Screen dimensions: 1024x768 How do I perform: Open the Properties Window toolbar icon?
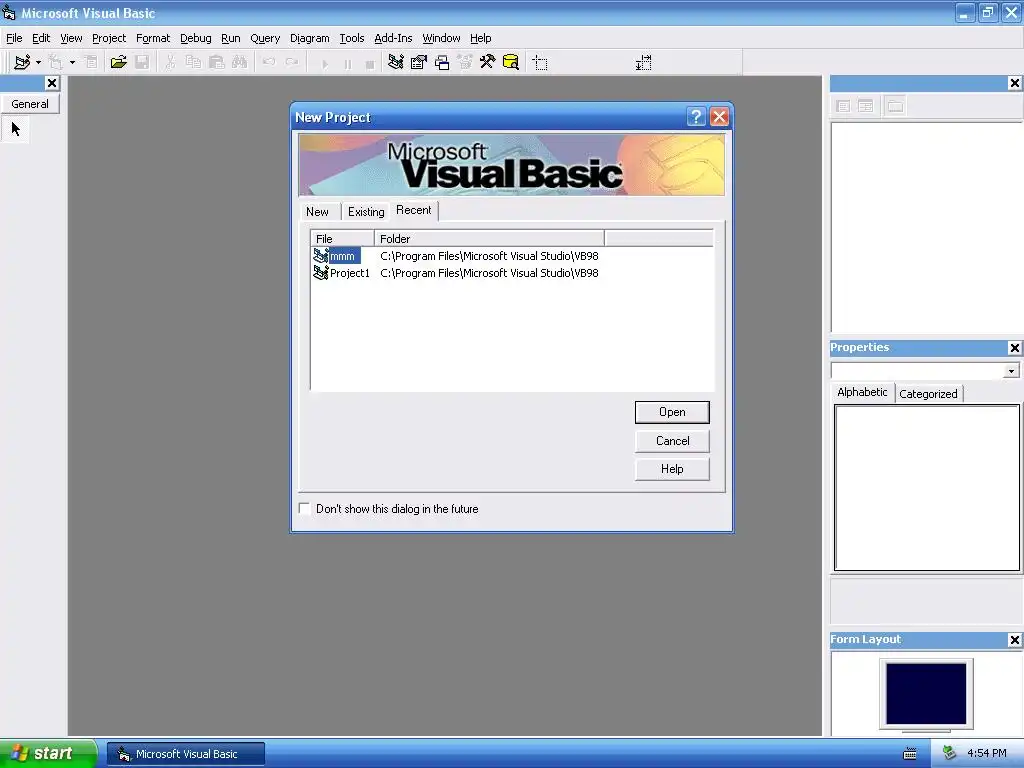click(x=419, y=62)
